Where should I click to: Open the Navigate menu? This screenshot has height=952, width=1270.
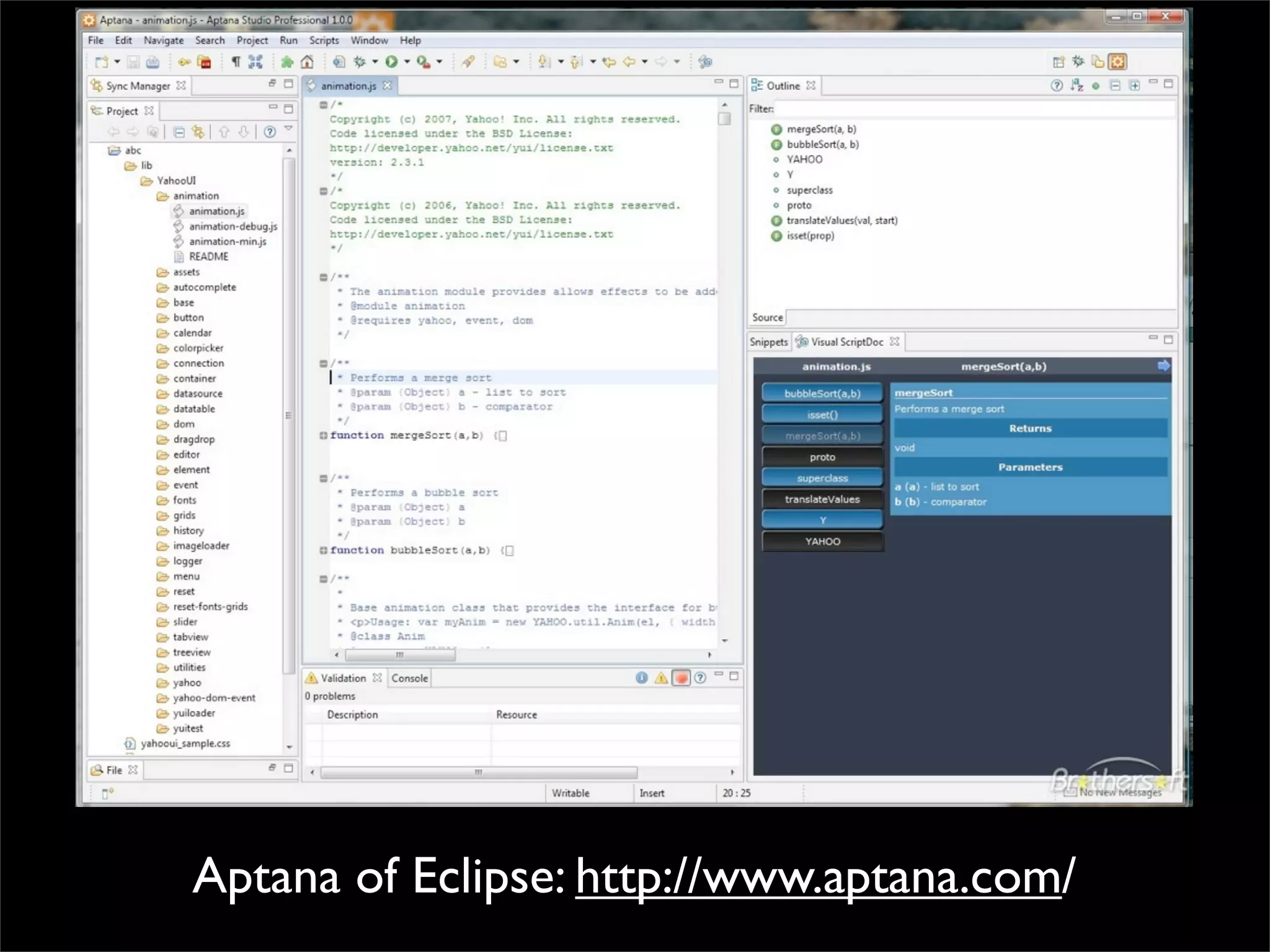tap(164, 40)
